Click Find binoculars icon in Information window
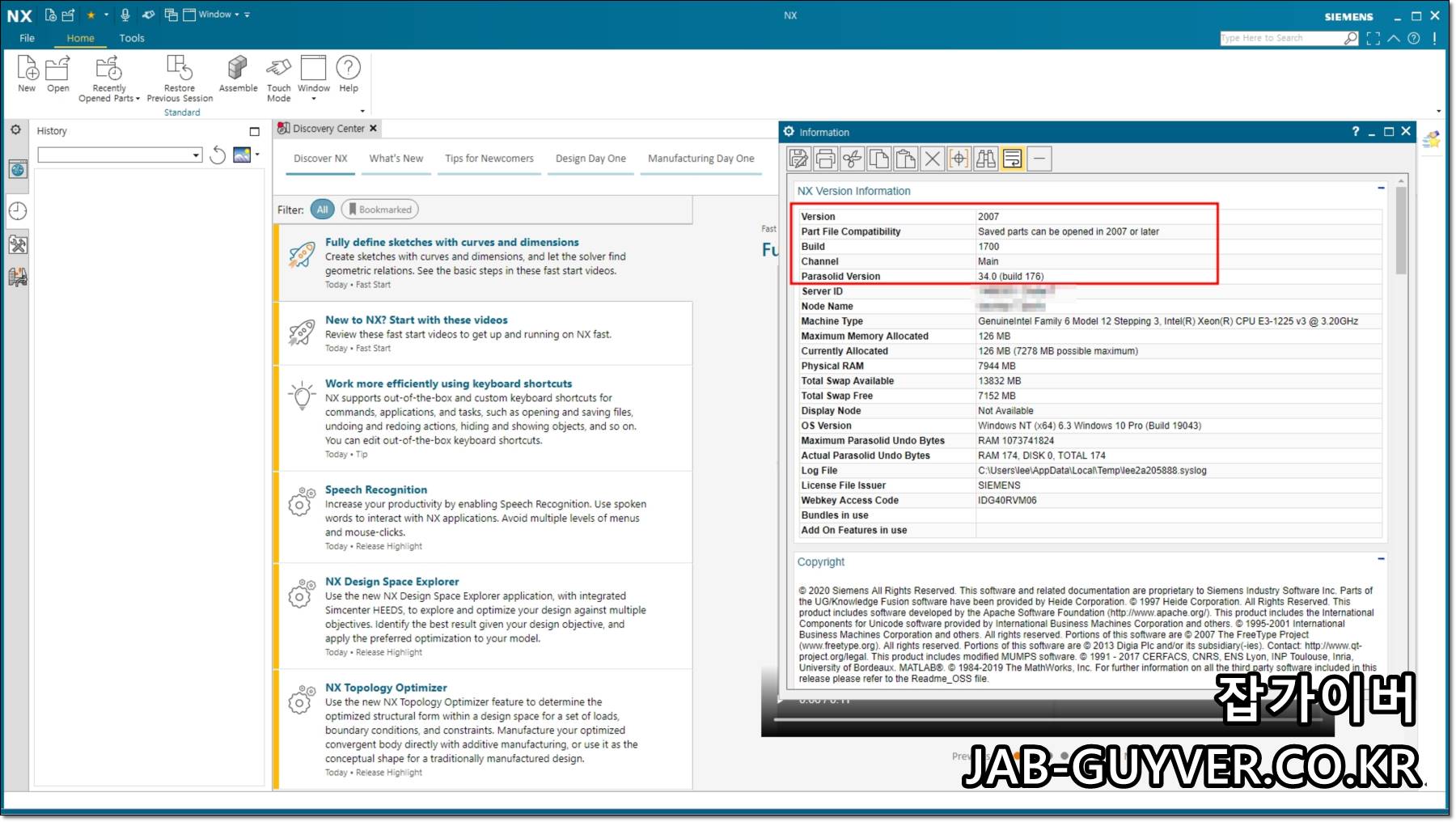The height and width of the screenshot is (822, 1456). tap(985, 159)
